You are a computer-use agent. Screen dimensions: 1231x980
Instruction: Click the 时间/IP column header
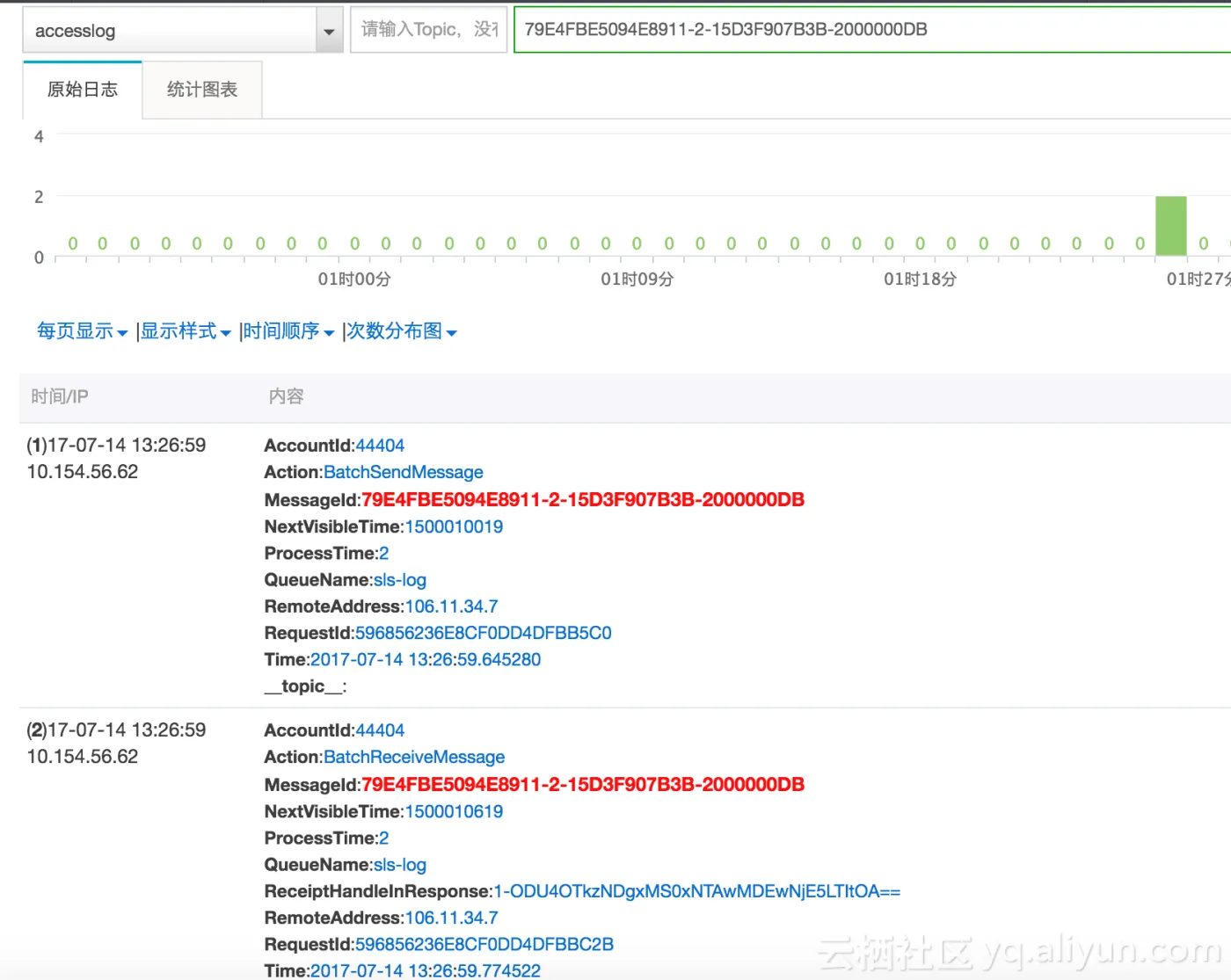coord(60,396)
